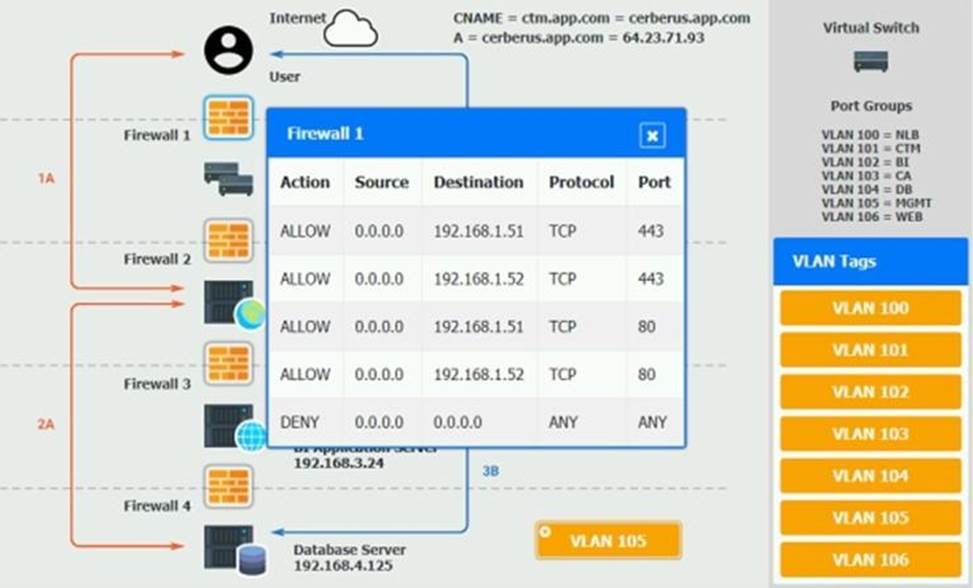The image size is (973, 588).
Task: Choose the VLAN 103 tag
Action: (x=870, y=434)
